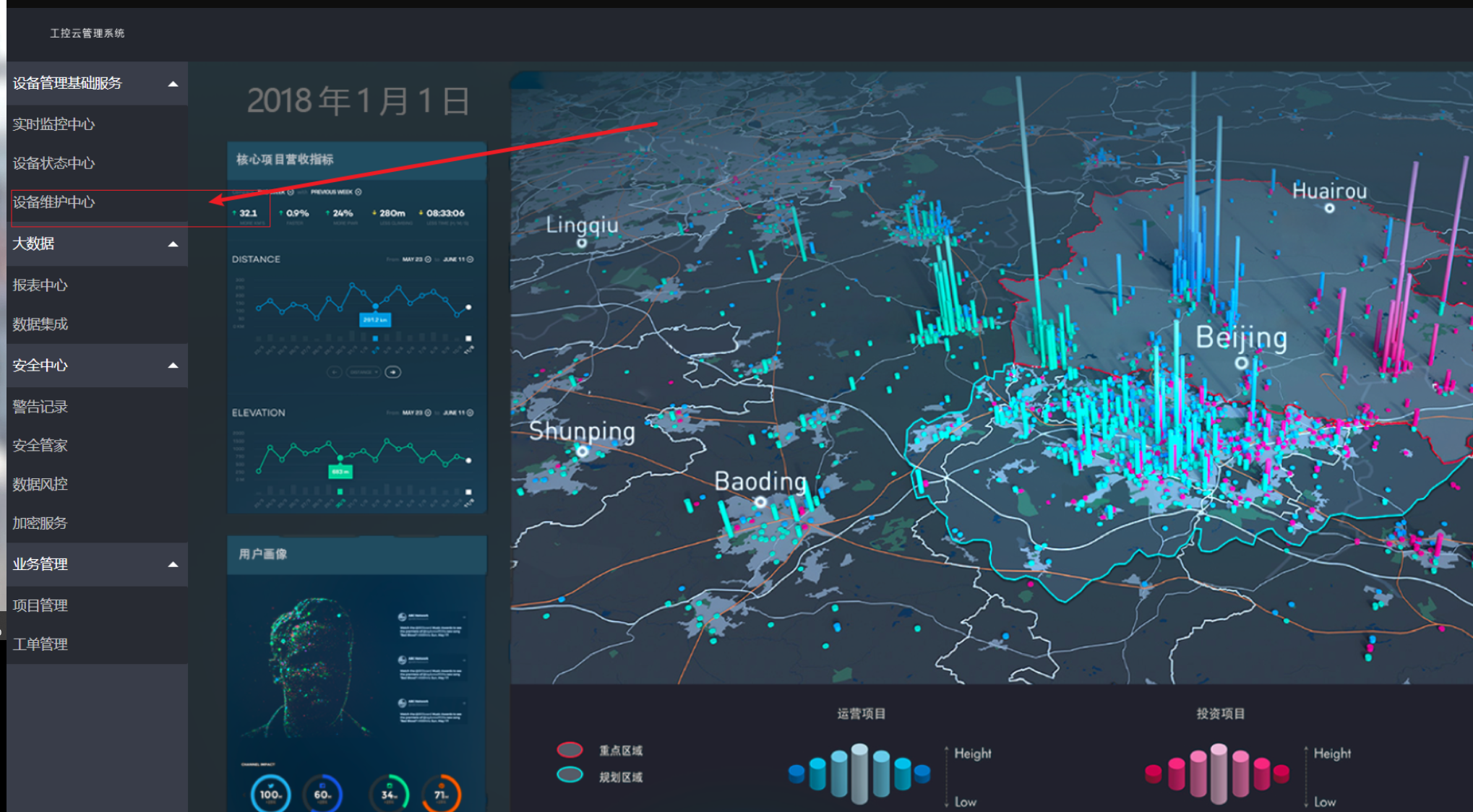Open 设备维护中心 menu item
1473x812 pixels.
(53, 202)
